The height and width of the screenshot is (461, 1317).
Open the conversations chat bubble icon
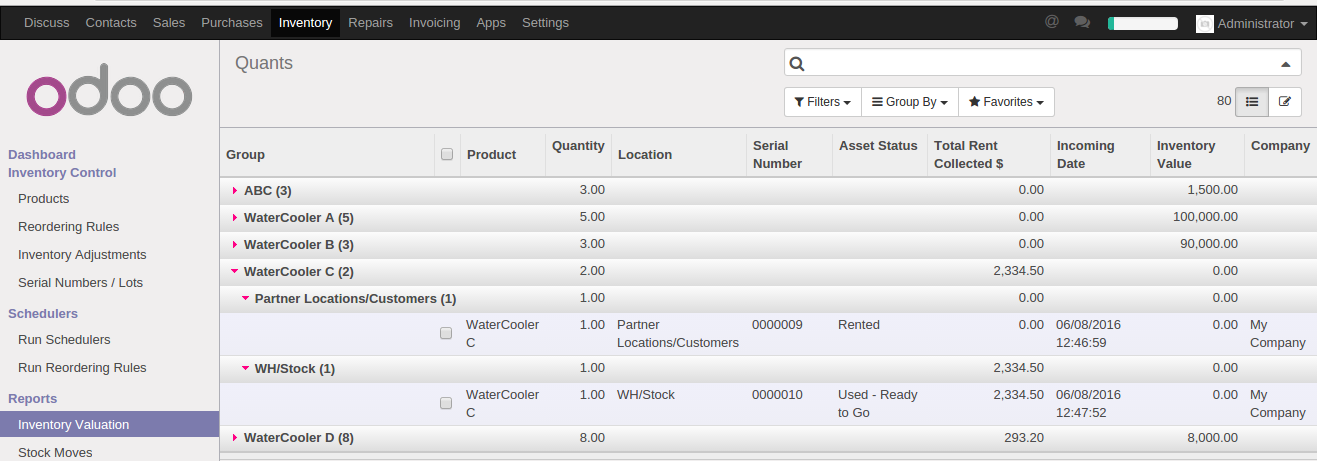click(x=1082, y=22)
